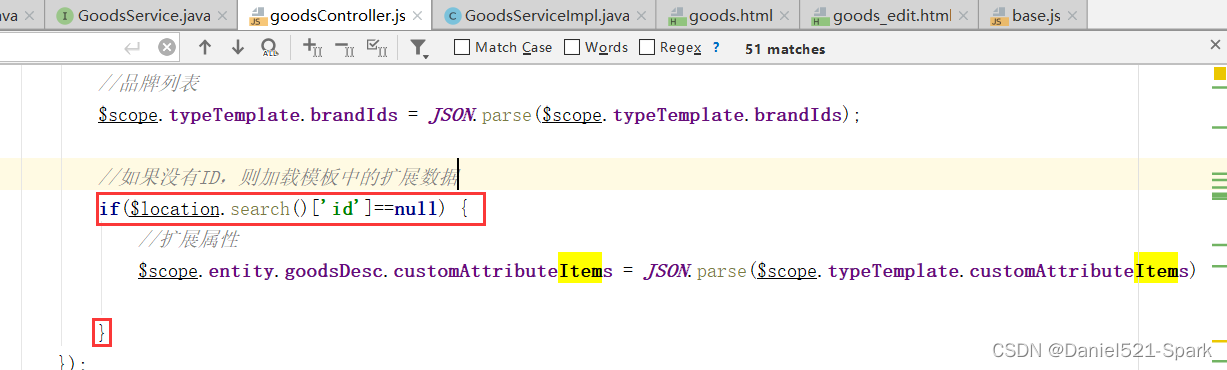The image size is (1227, 370).
Task: Open the goods_edit.html tab
Action: (889, 15)
